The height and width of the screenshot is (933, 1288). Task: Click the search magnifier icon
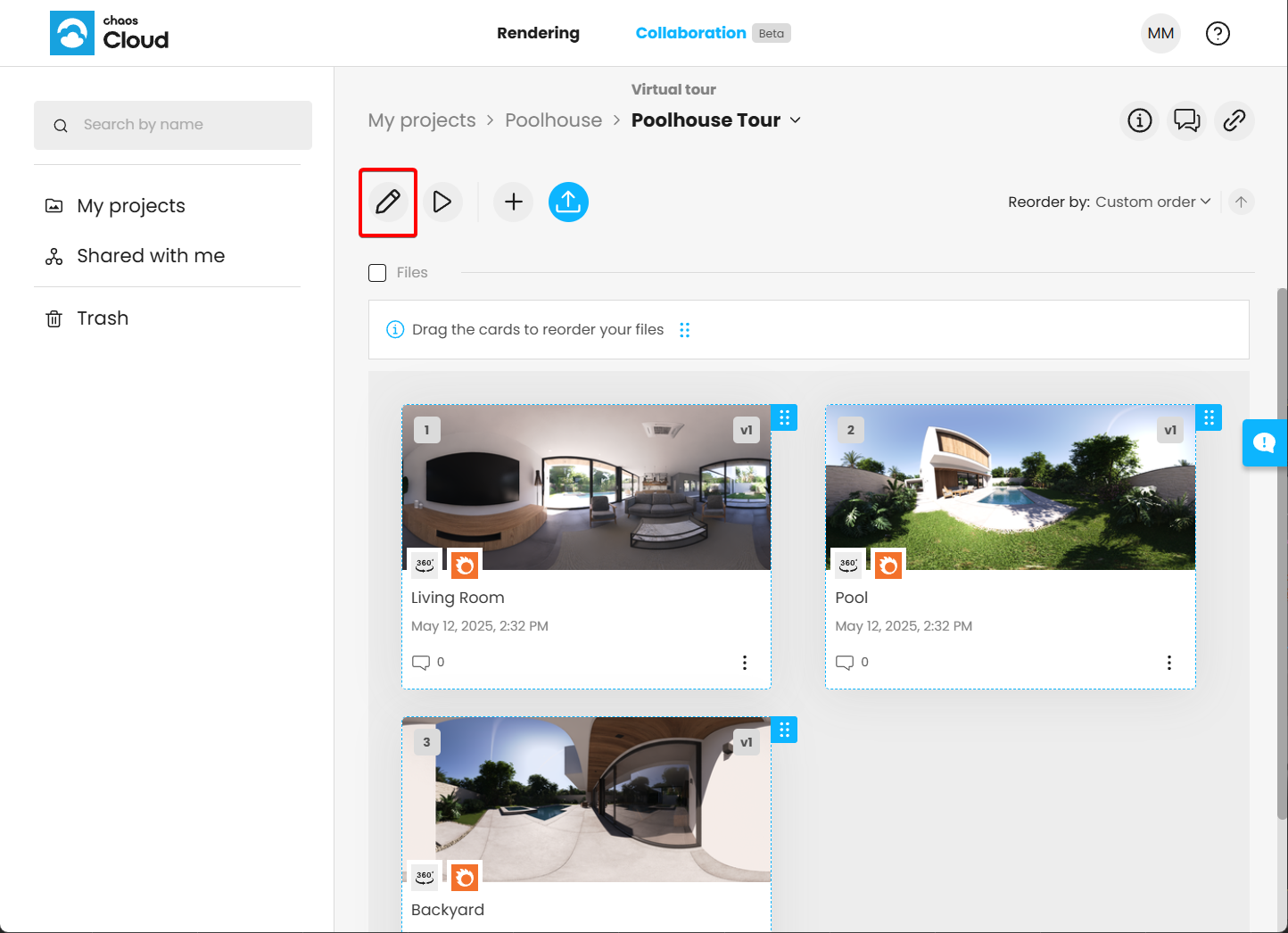61,126
